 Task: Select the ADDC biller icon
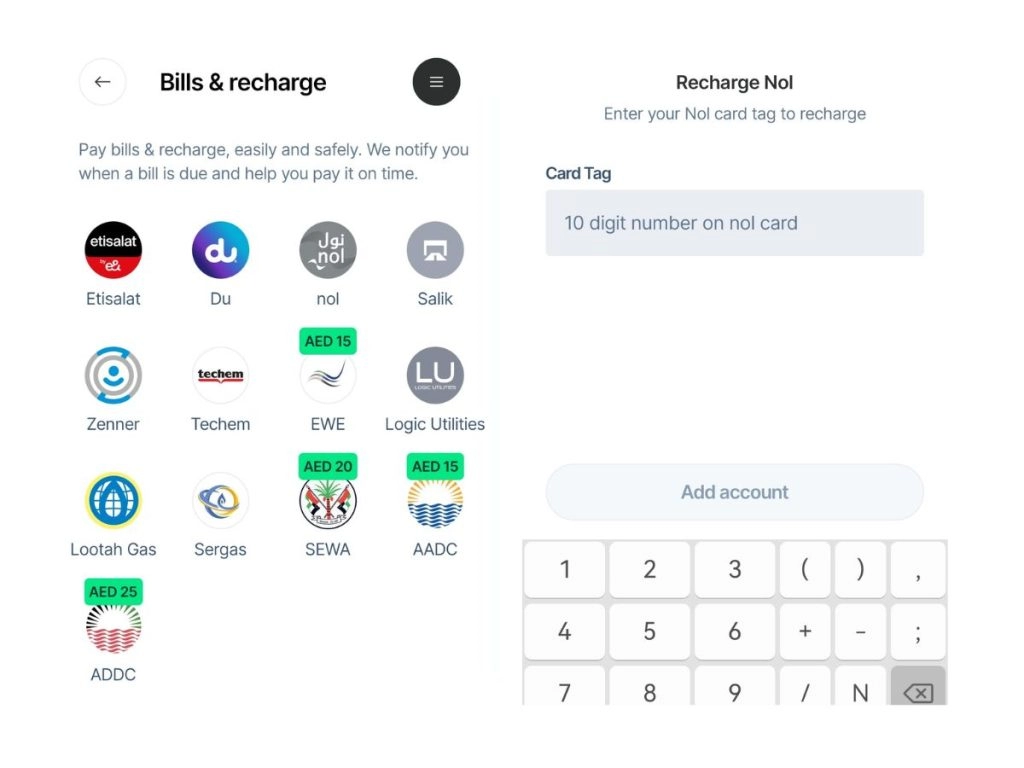pos(113,627)
